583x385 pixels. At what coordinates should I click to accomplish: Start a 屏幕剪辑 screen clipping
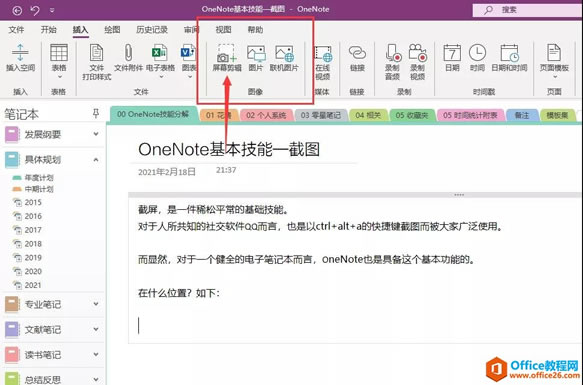tap(227, 58)
